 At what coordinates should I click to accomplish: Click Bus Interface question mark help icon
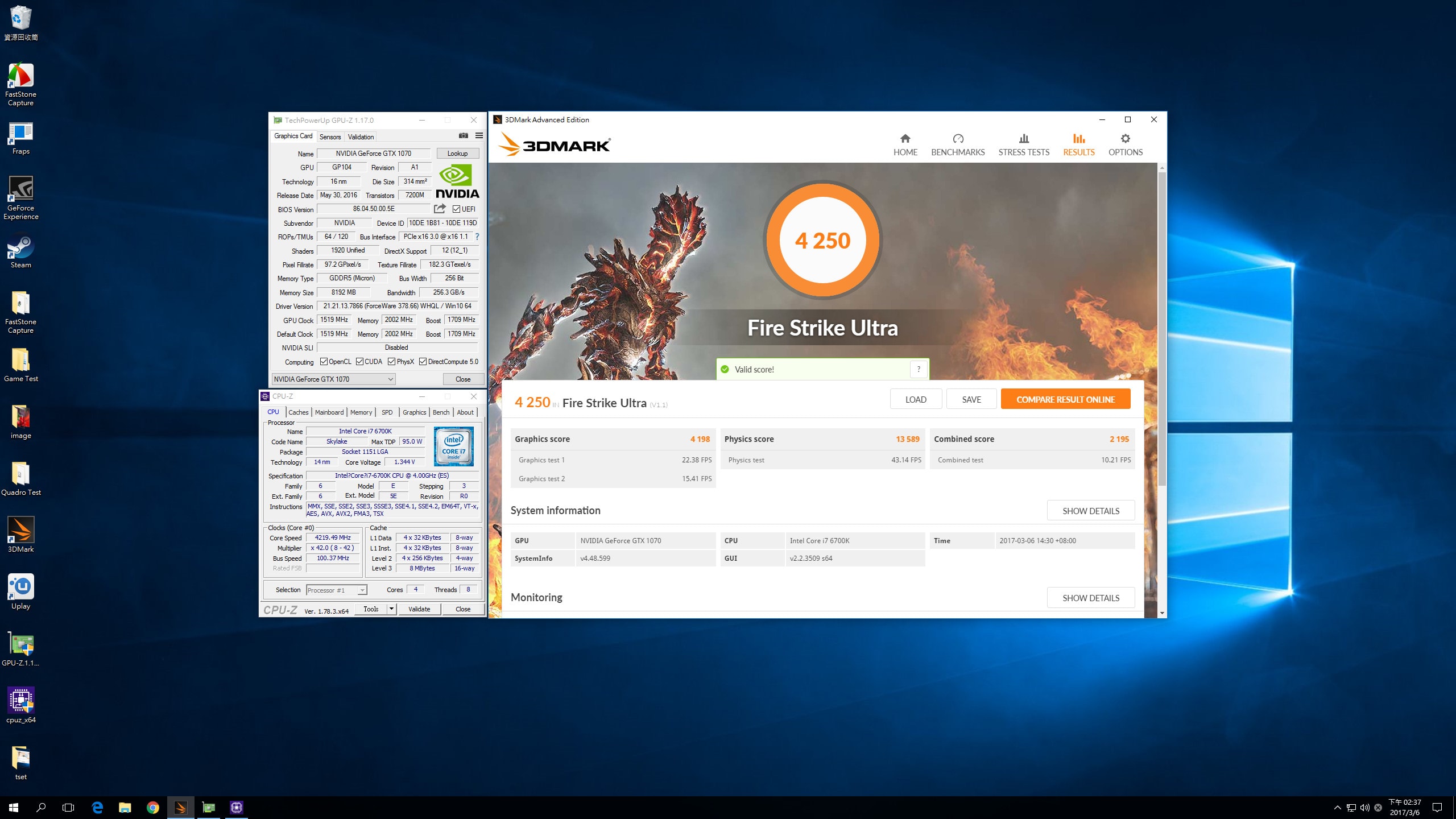point(477,237)
